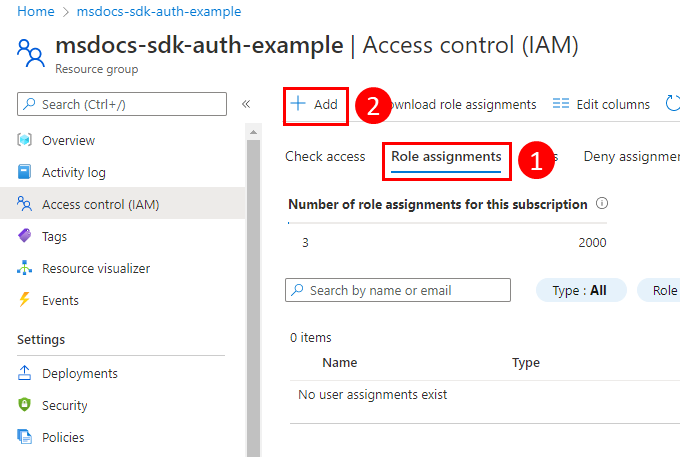680x457 pixels.
Task: Switch to the Check access tab
Action: 325,157
